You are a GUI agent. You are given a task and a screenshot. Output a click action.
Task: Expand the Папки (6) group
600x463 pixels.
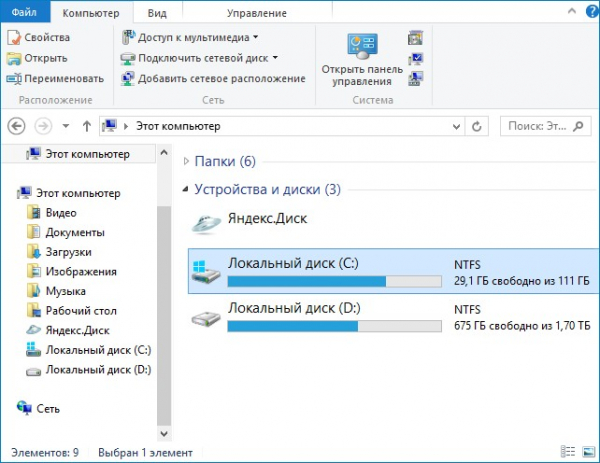click(x=186, y=161)
